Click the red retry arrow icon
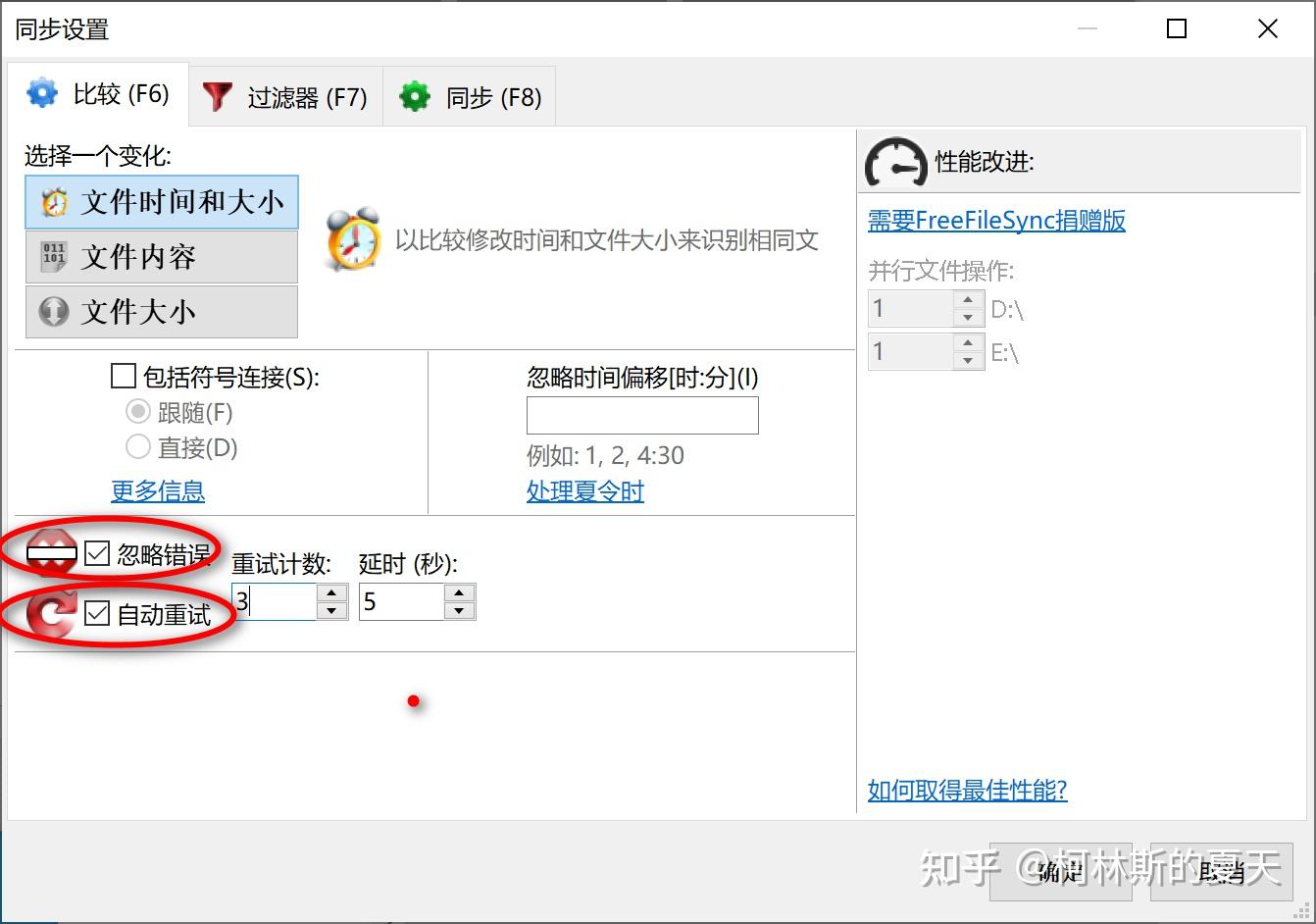This screenshot has width=1316, height=924. pyautogui.click(x=52, y=614)
